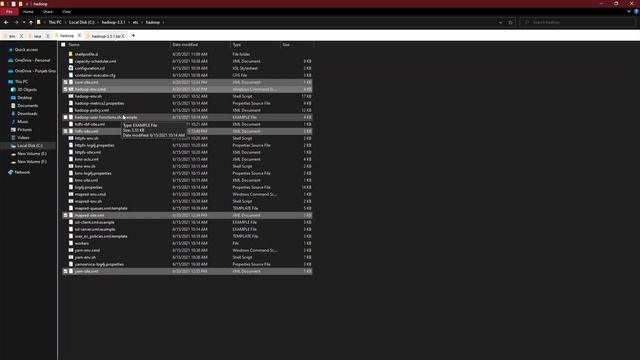The image size is (640, 360).
Task: Uncheck the core-site.xml checkbox
Action: [x=65, y=82]
